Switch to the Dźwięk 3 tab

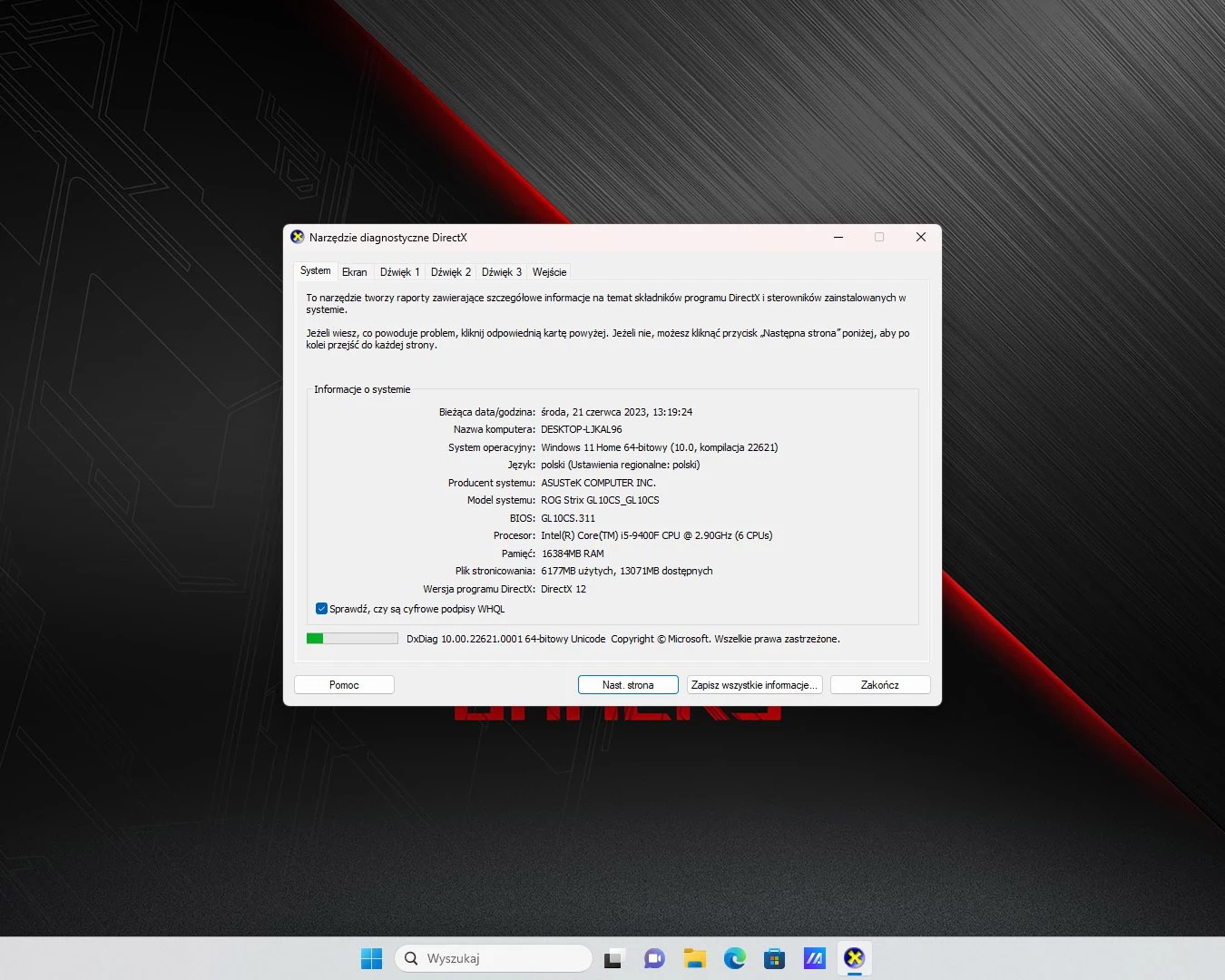click(x=502, y=272)
